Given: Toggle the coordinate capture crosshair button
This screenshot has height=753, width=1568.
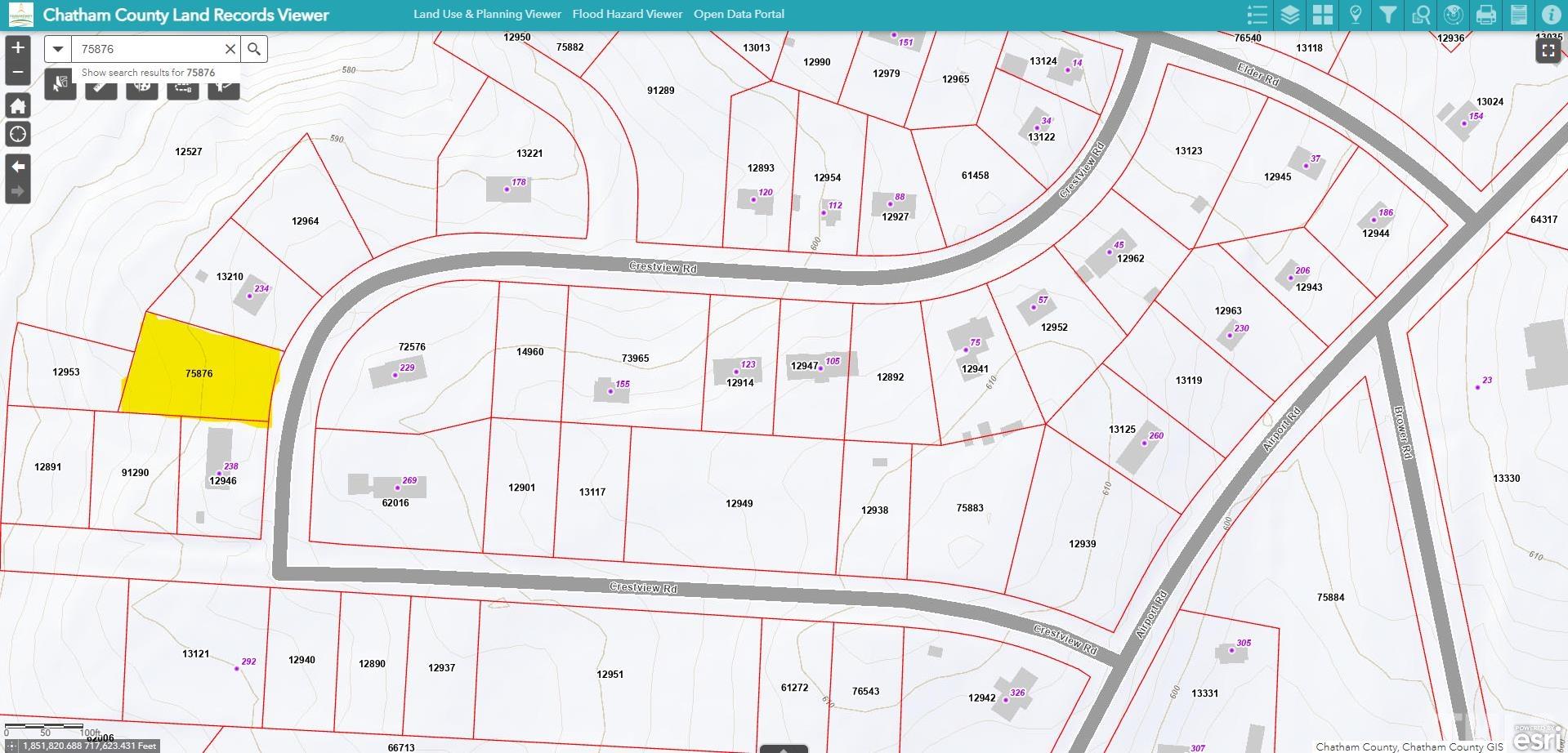Looking at the screenshot, I should [11, 746].
